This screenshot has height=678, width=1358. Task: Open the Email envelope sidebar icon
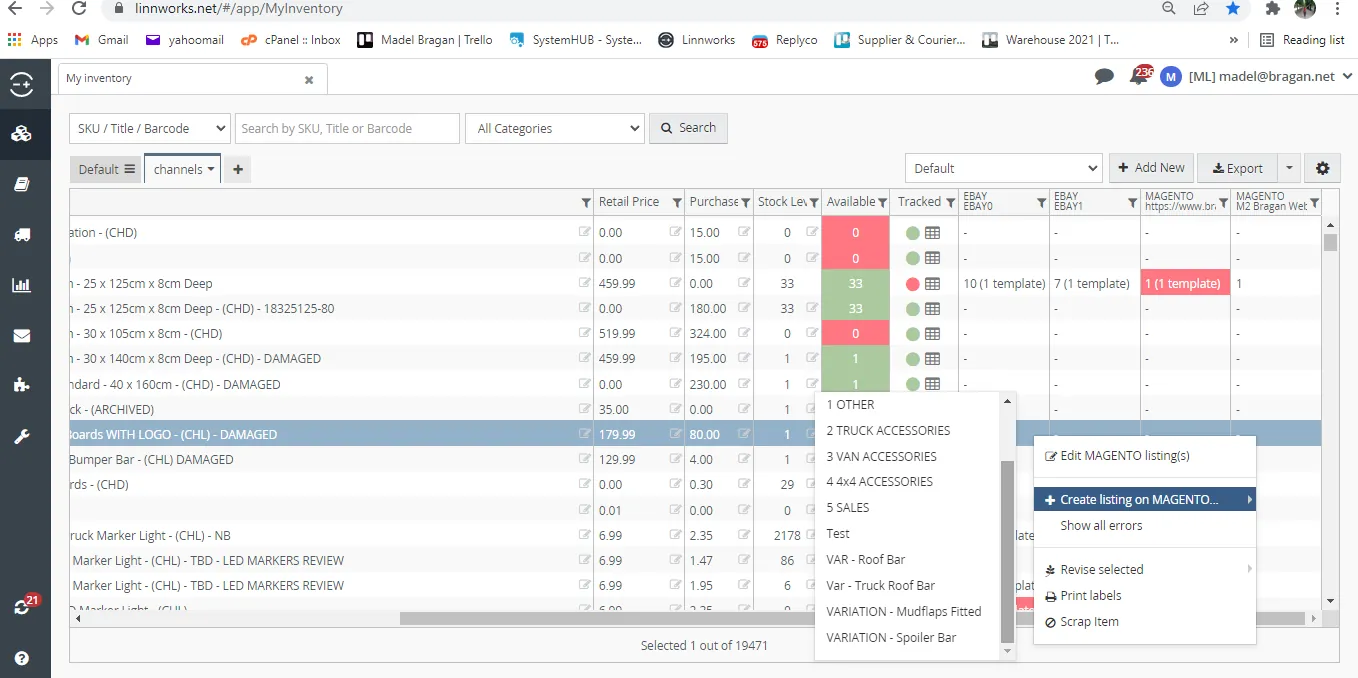point(21,336)
